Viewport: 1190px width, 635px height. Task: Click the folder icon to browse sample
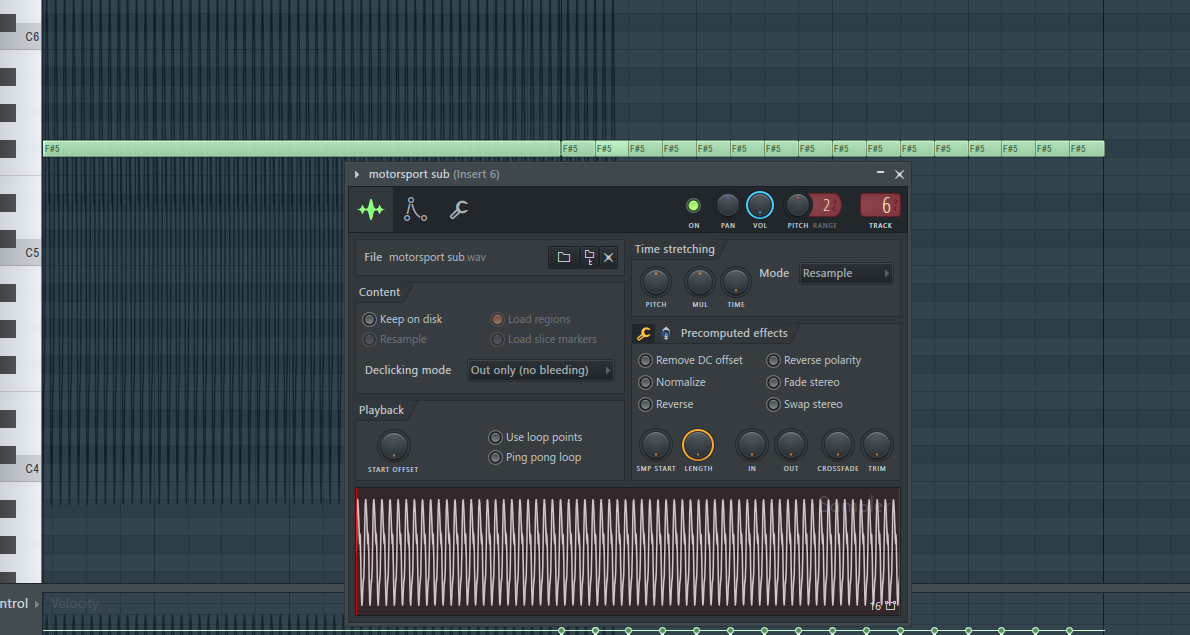564,258
